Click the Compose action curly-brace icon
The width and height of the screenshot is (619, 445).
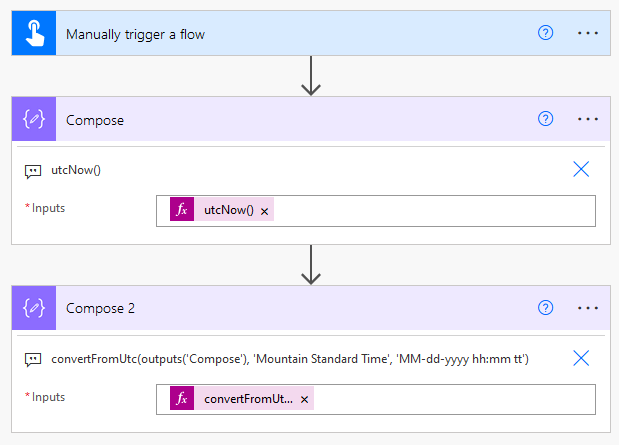tap(34, 119)
